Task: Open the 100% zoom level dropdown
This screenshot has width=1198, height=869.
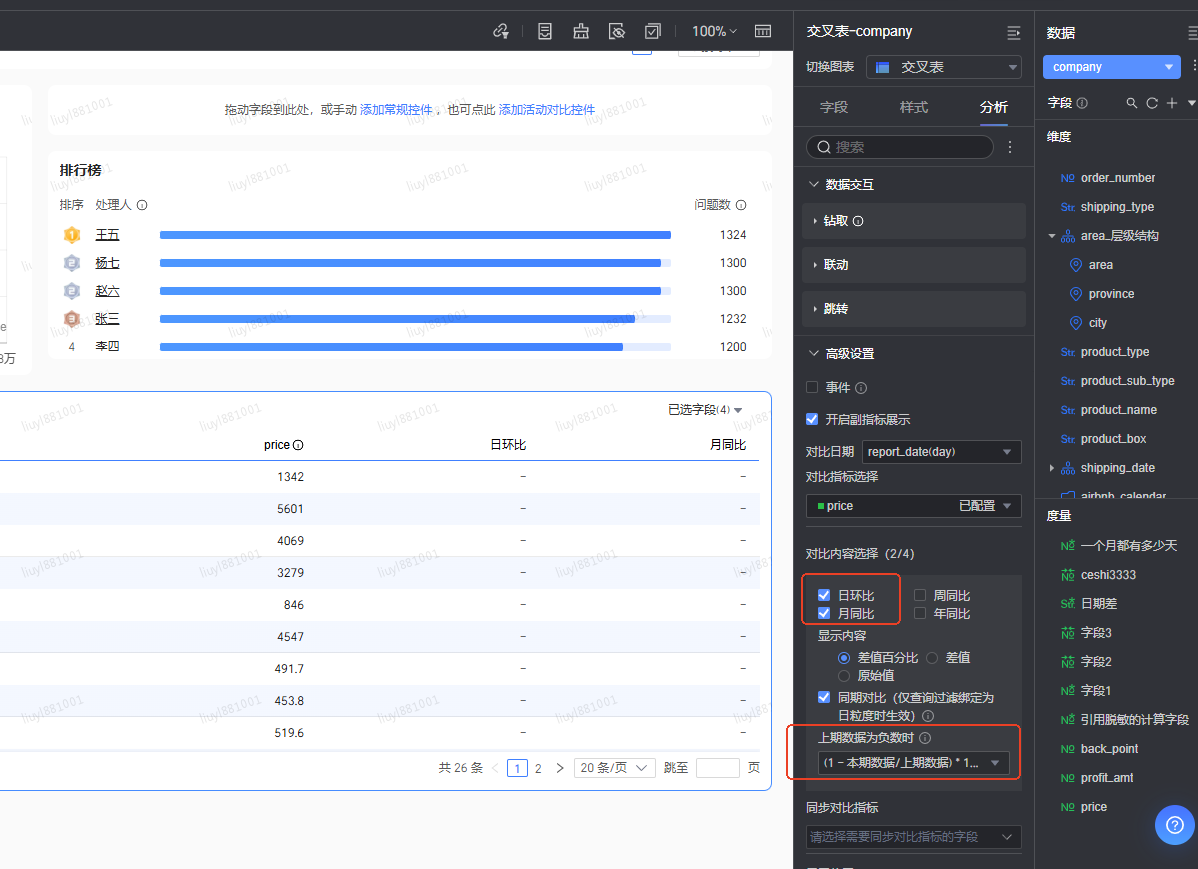Action: [x=714, y=31]
